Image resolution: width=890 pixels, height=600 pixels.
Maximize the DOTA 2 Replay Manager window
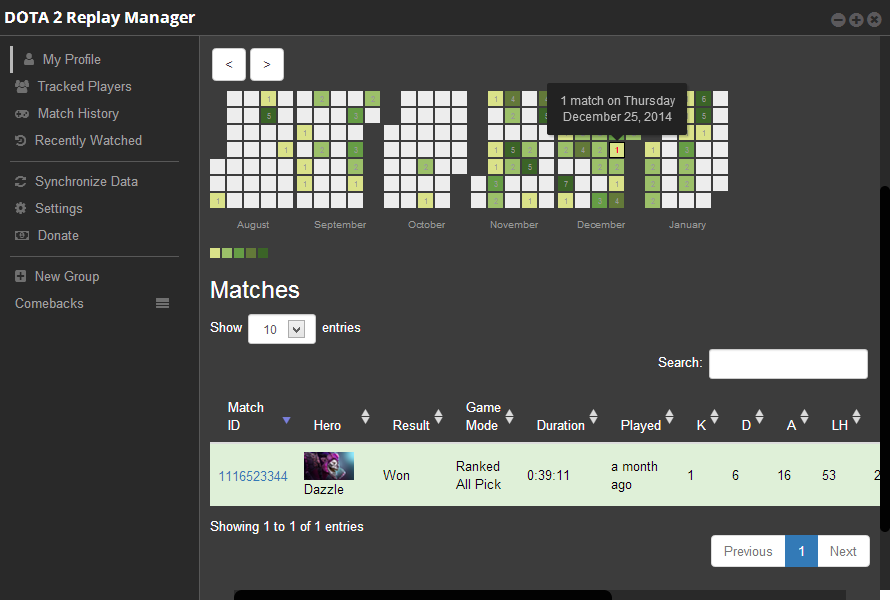point(857,20)
